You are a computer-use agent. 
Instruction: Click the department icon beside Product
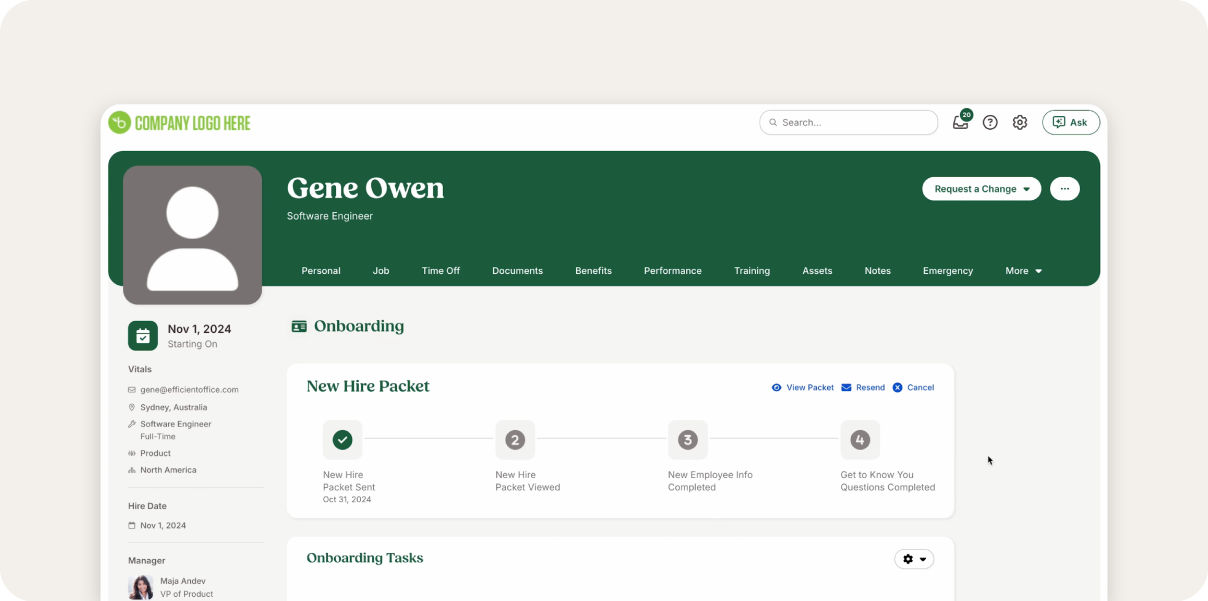pos(132,453)
